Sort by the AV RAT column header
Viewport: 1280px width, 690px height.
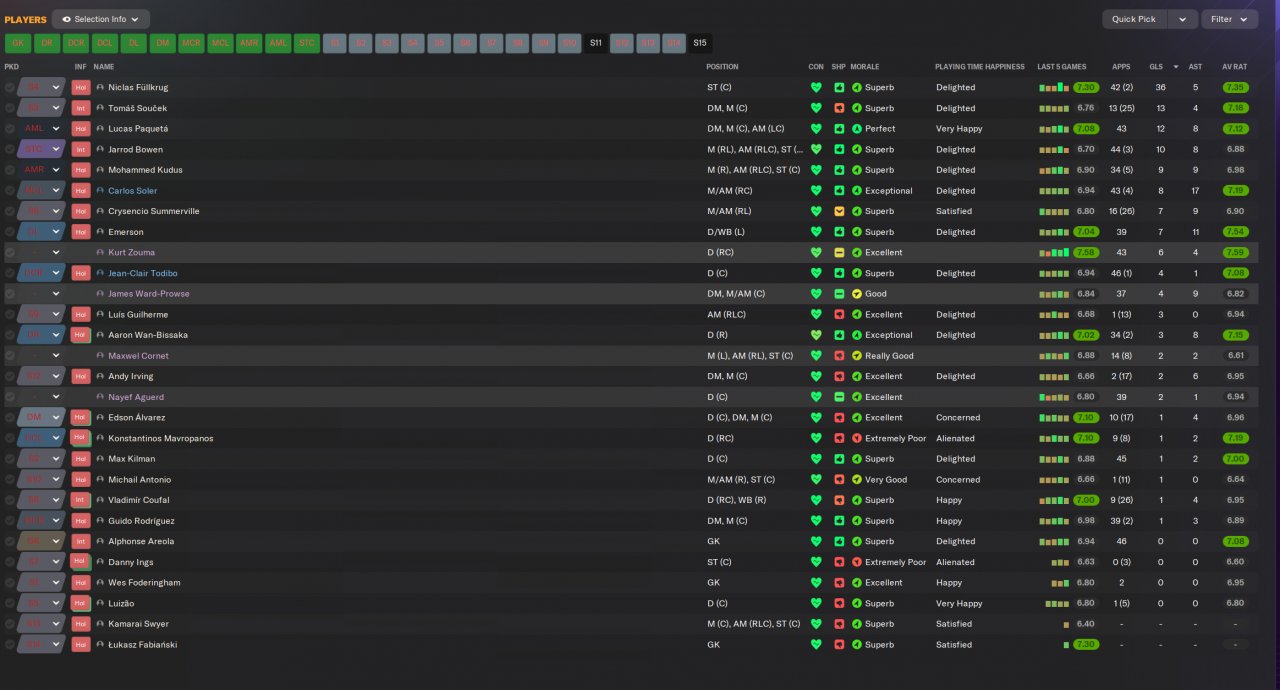pos(1234,67)
